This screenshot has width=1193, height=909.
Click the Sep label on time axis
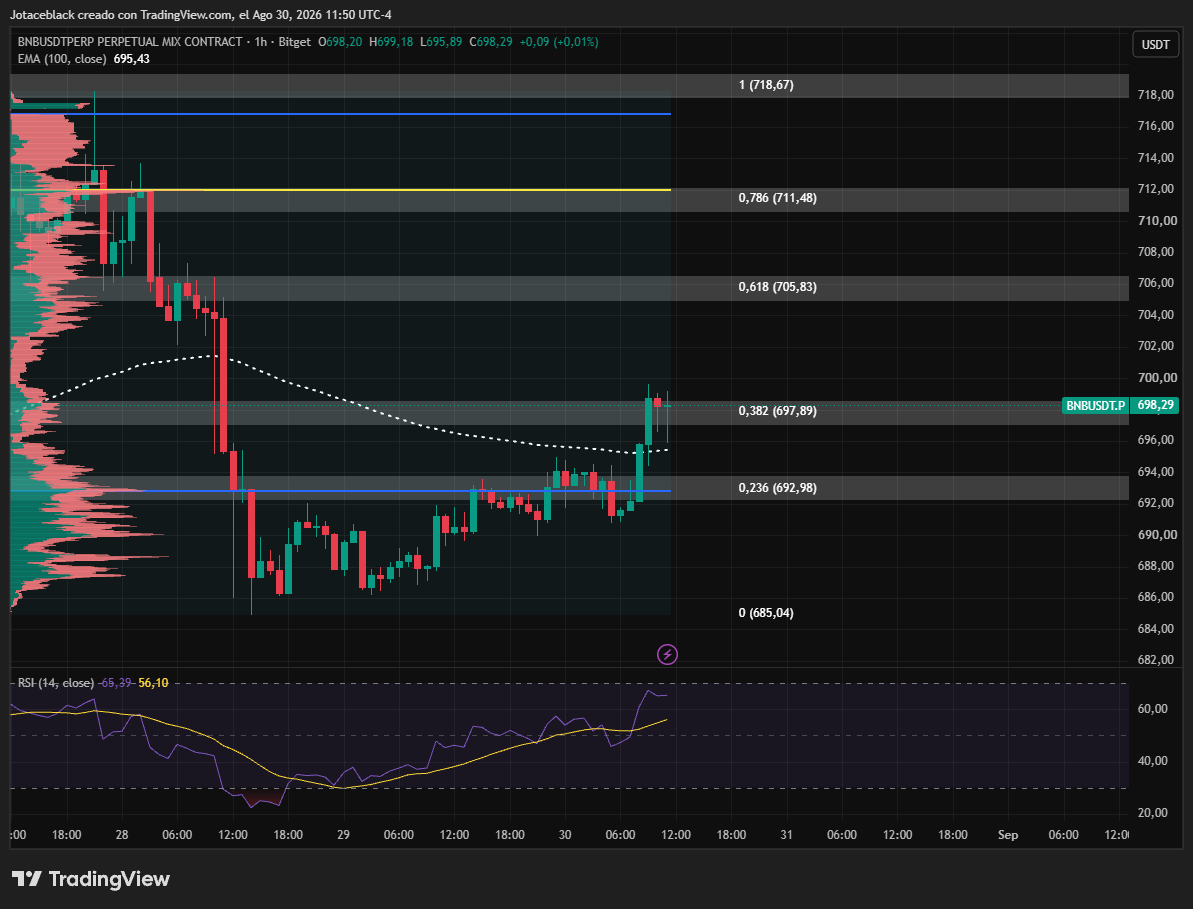1007,835
